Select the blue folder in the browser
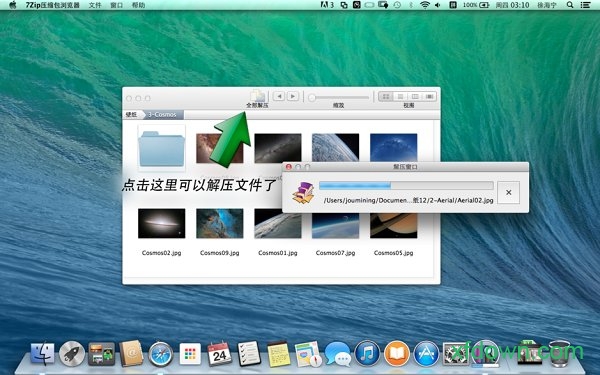 (x=161, y=148)
